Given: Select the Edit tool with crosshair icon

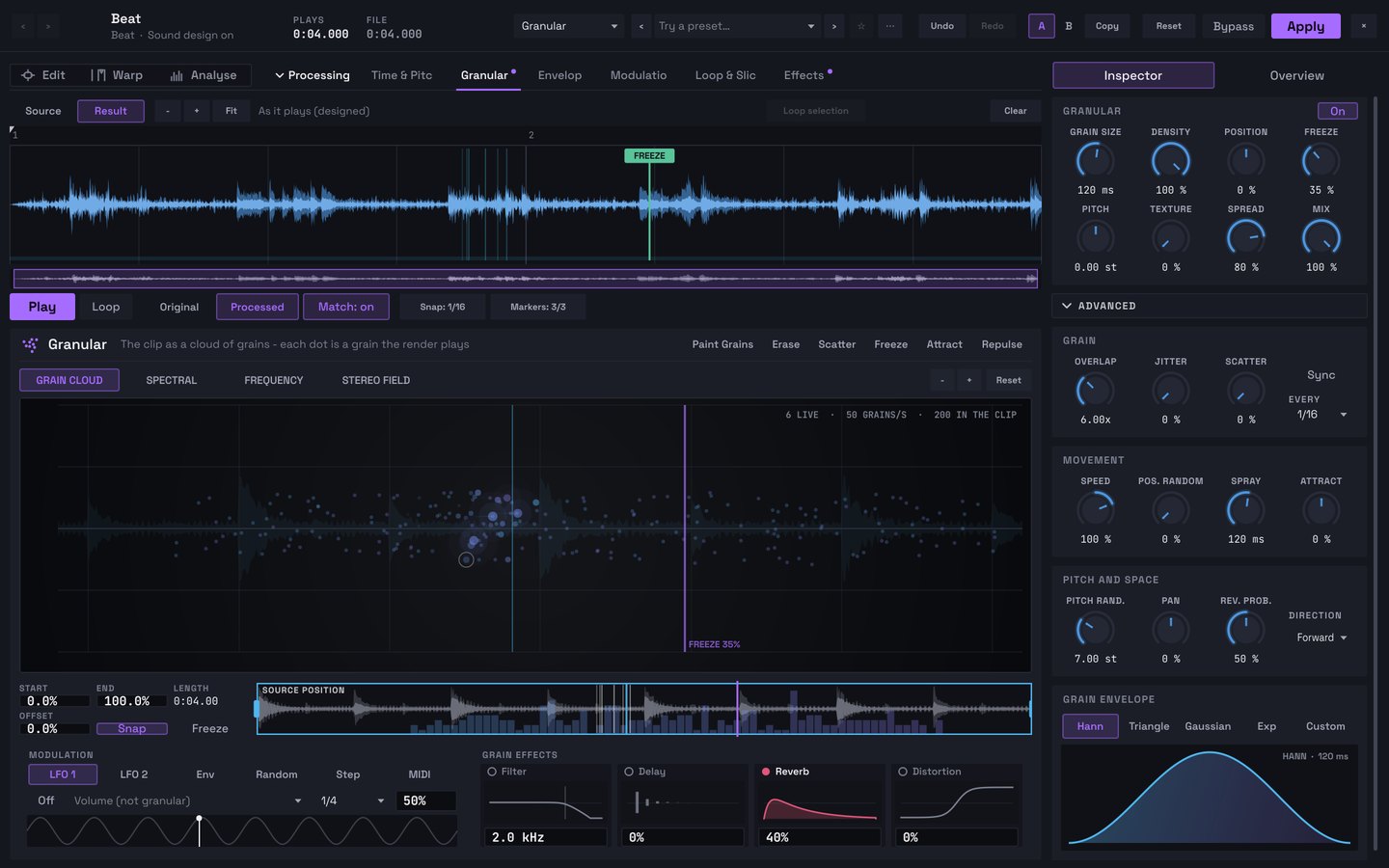Looking at the screenshot, I should coord(43,75).
